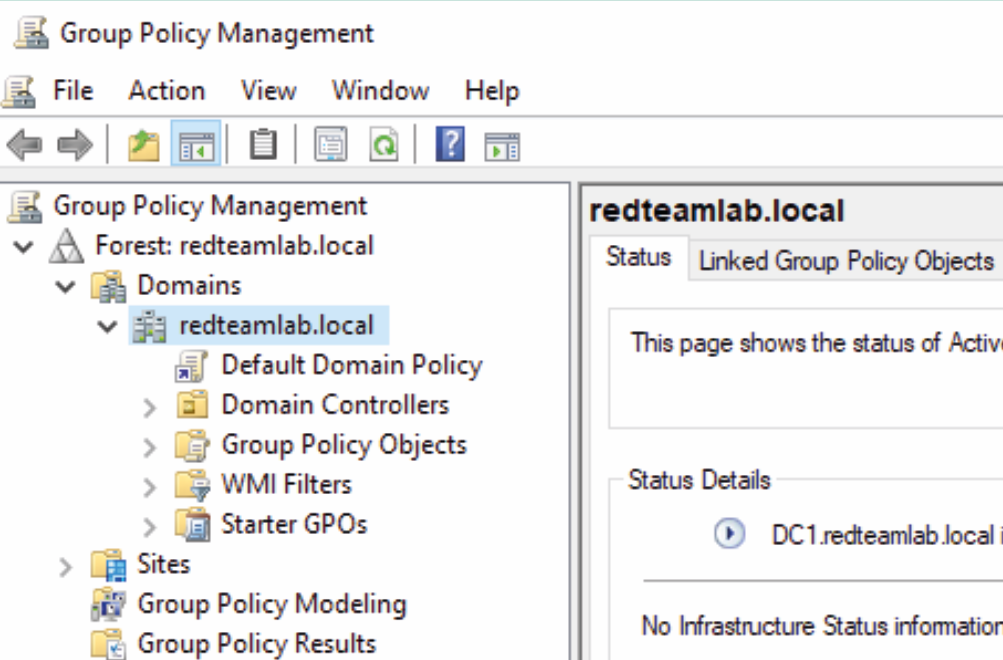The image size is (1003, 660).
Task: Click the Group Policy Management window title text
Action: tap(217, 33)
